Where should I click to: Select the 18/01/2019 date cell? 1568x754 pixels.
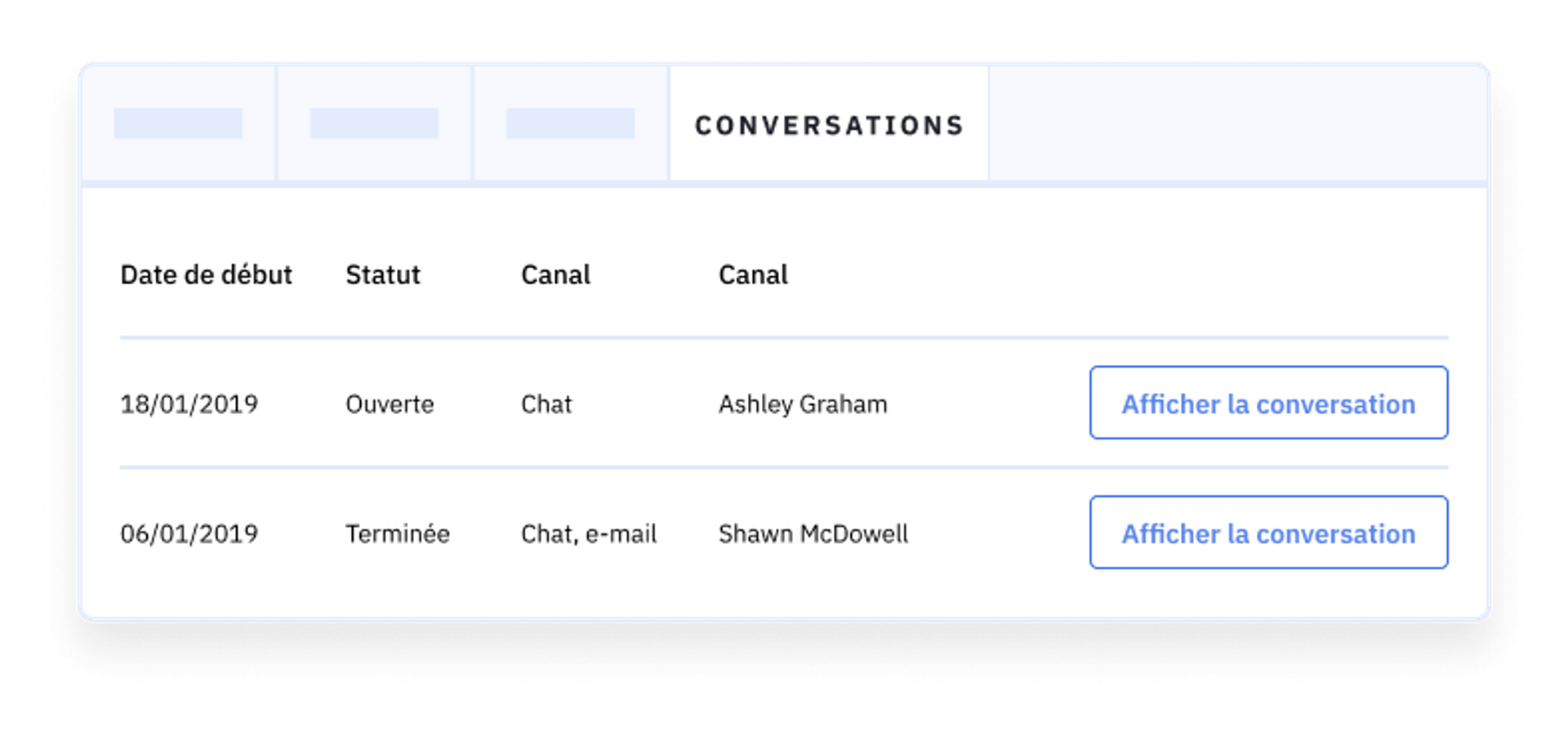(189, 404)
